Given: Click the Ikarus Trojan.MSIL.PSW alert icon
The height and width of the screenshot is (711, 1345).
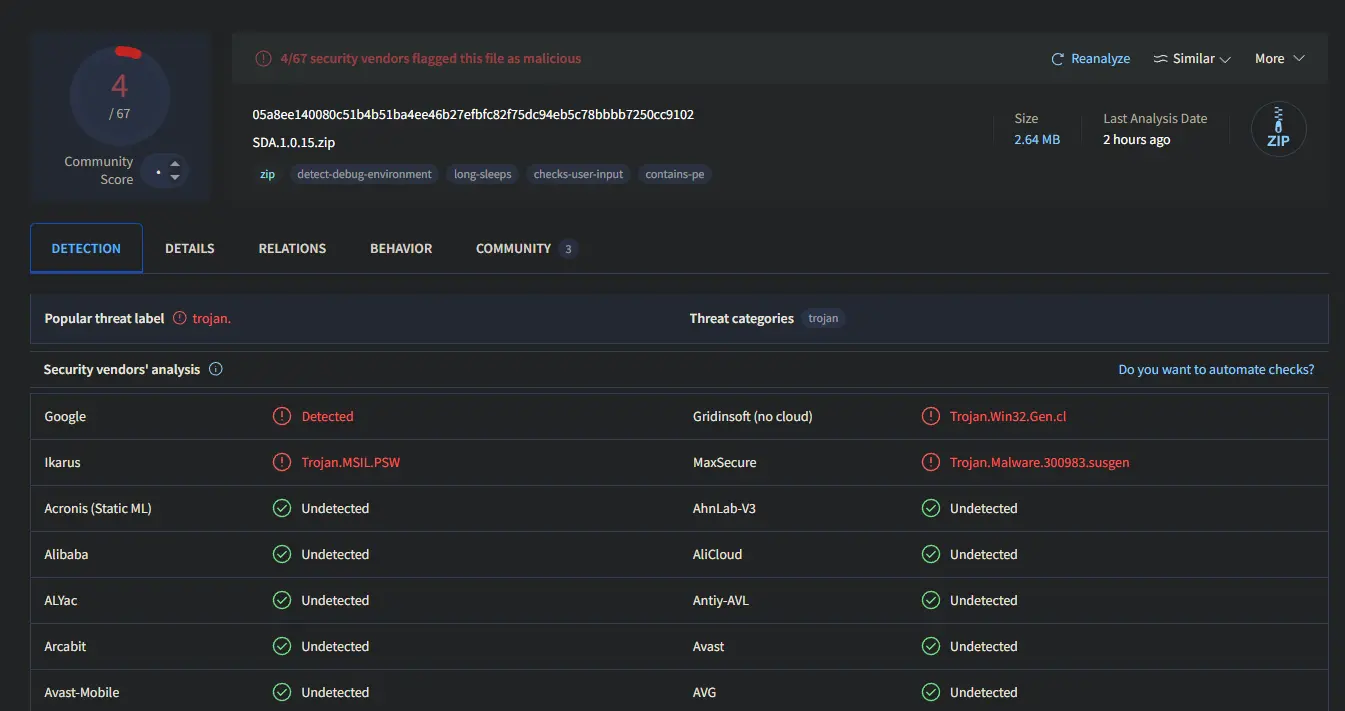Looking at the screenshot, I should [x=282, y=462].
